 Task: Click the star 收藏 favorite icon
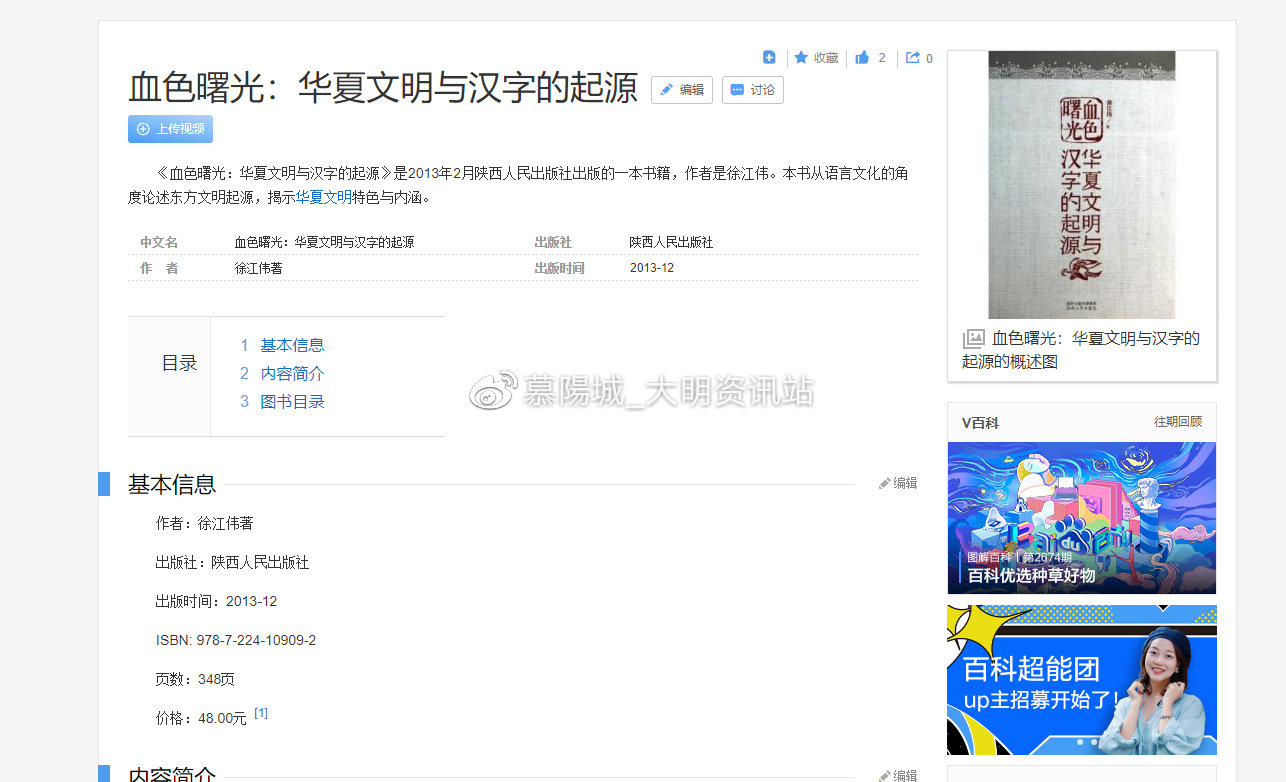pos(802,57)
